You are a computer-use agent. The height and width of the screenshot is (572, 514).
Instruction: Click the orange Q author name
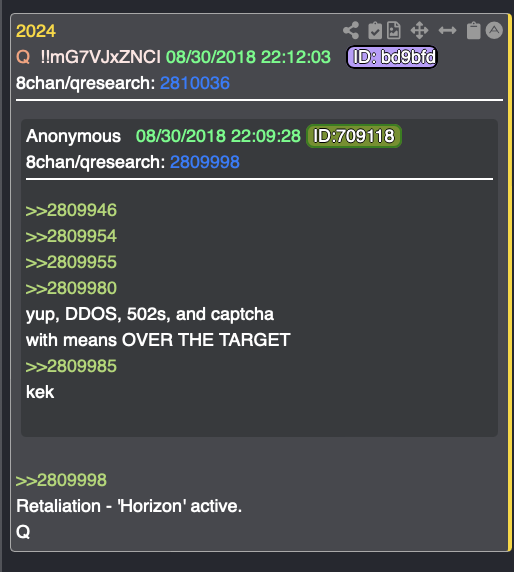pos(23,57)
